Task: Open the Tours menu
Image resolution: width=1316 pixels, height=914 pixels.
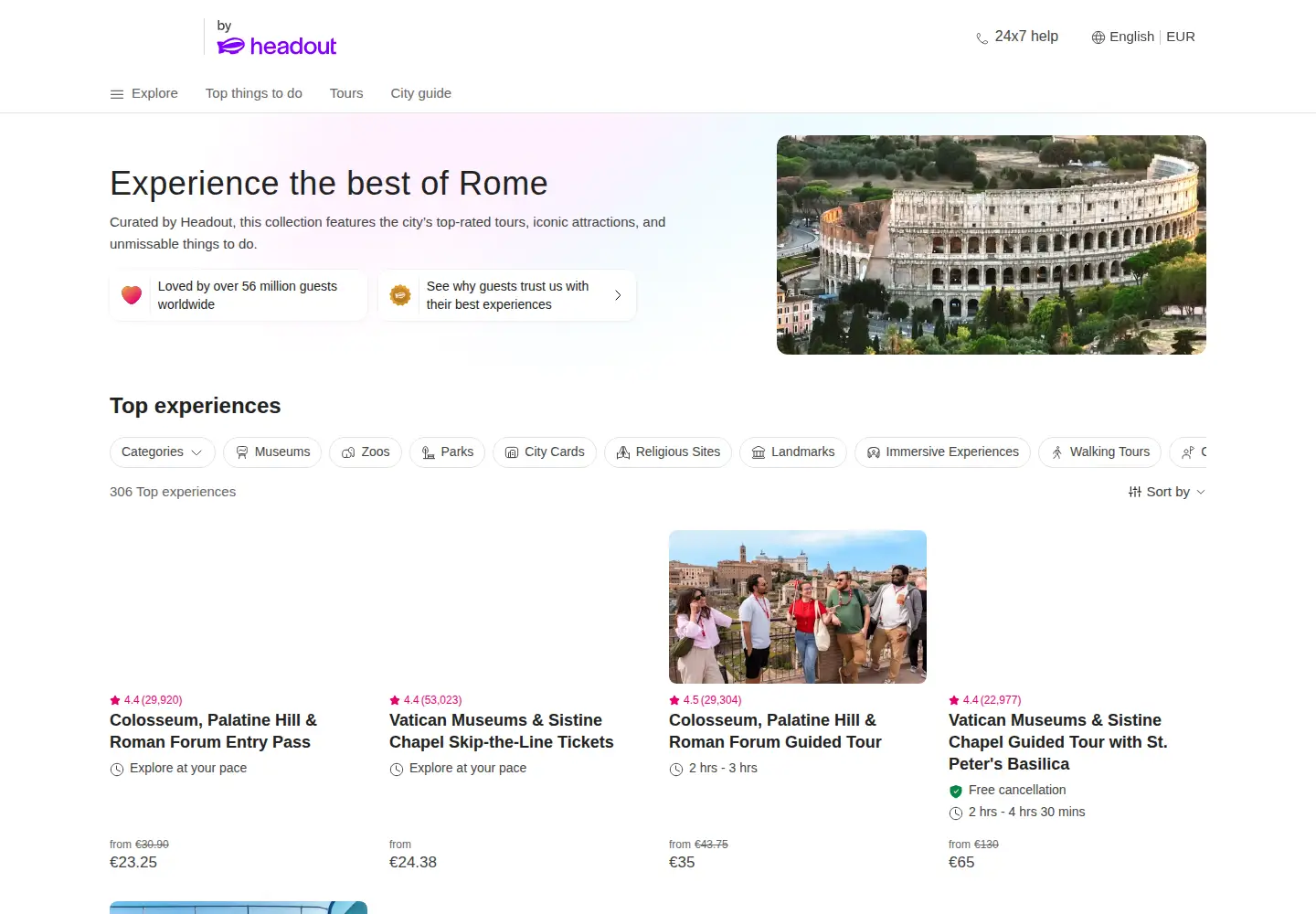Action: pyautogui.click(x=346, y=93)
